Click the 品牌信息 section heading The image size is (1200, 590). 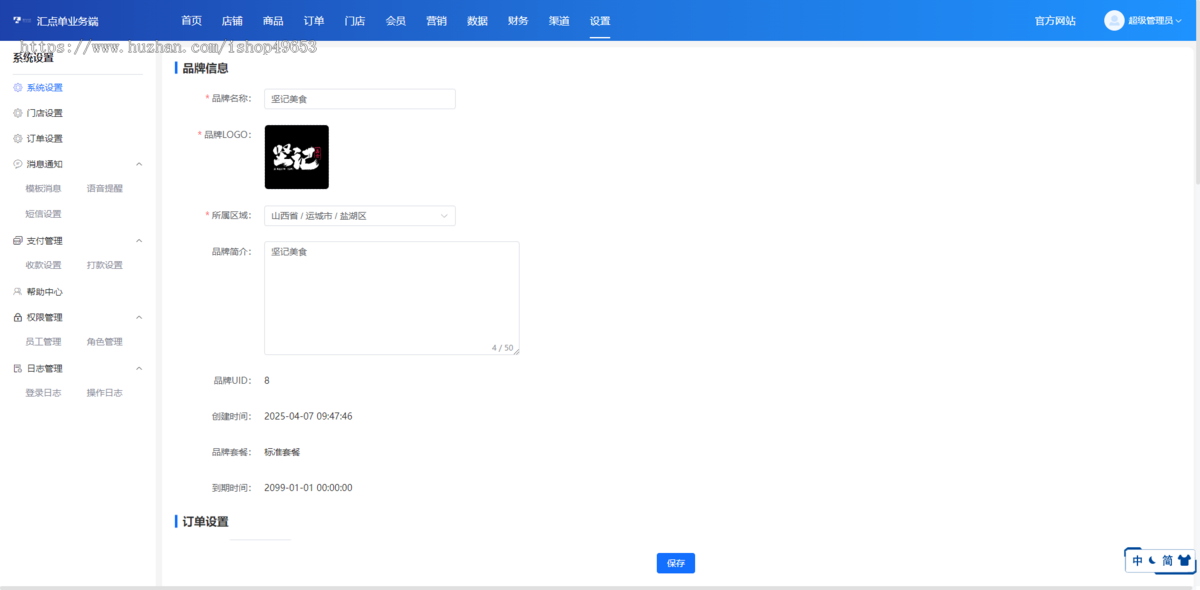205,68
